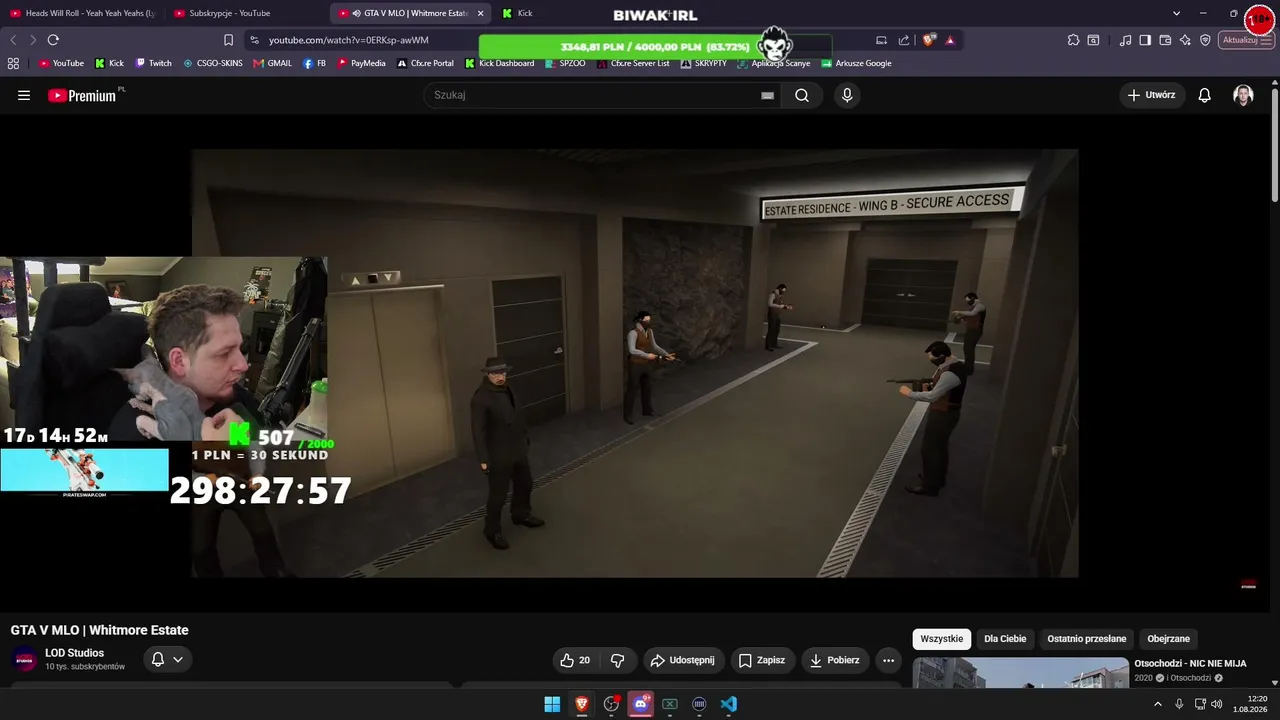Open the Windows Start menu
Viewport: 1280px width, 720px height.
tap(552, 704)
